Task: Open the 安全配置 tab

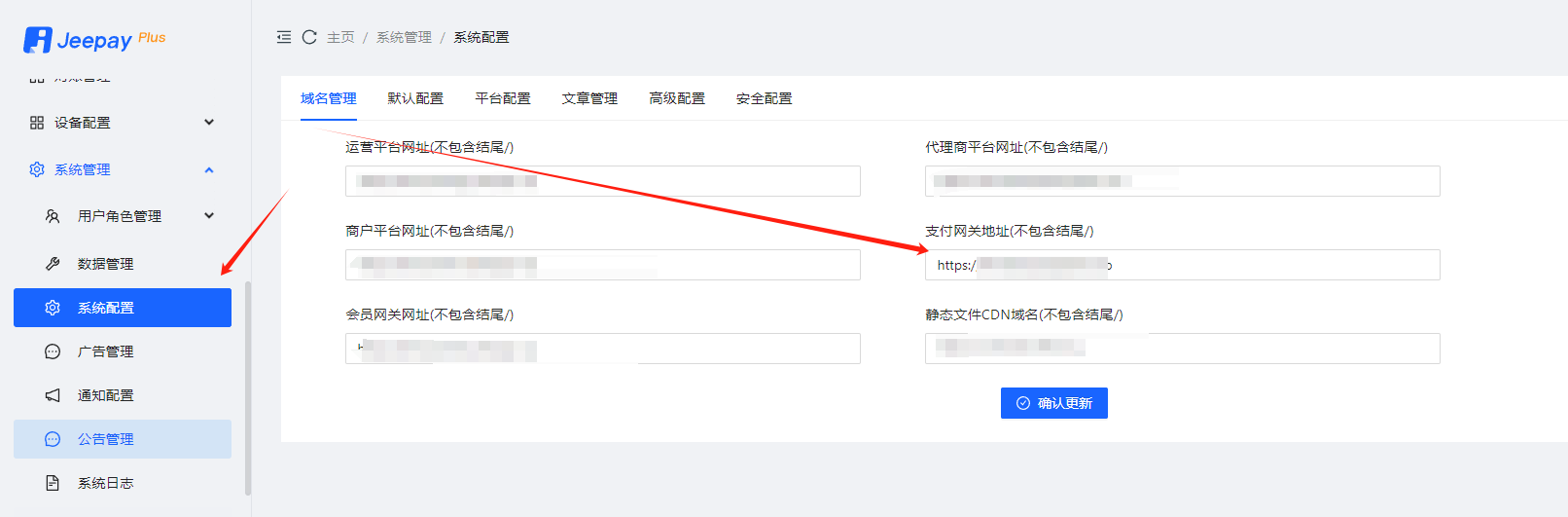Action: 764,98
